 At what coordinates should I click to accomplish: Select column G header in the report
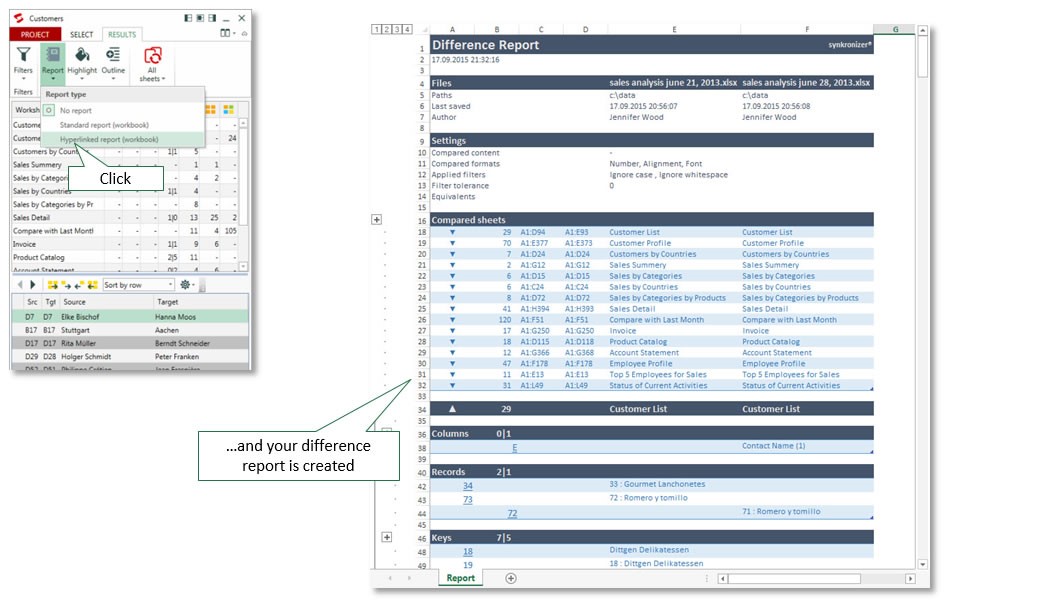click(895, 29)
